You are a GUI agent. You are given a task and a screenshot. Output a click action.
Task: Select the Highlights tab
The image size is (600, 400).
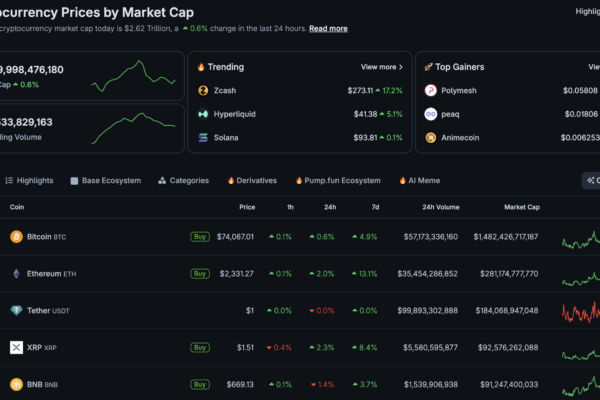[30, 181]
